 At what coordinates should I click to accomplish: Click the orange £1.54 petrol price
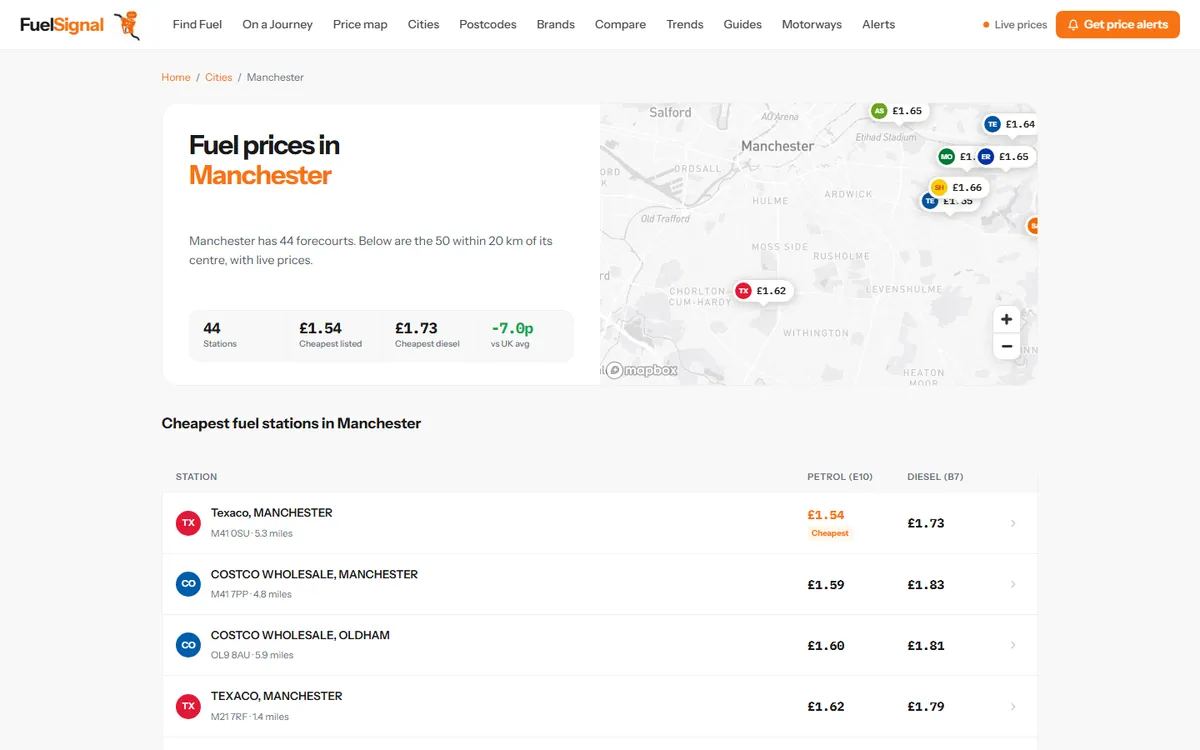click(x=826, y=515)
